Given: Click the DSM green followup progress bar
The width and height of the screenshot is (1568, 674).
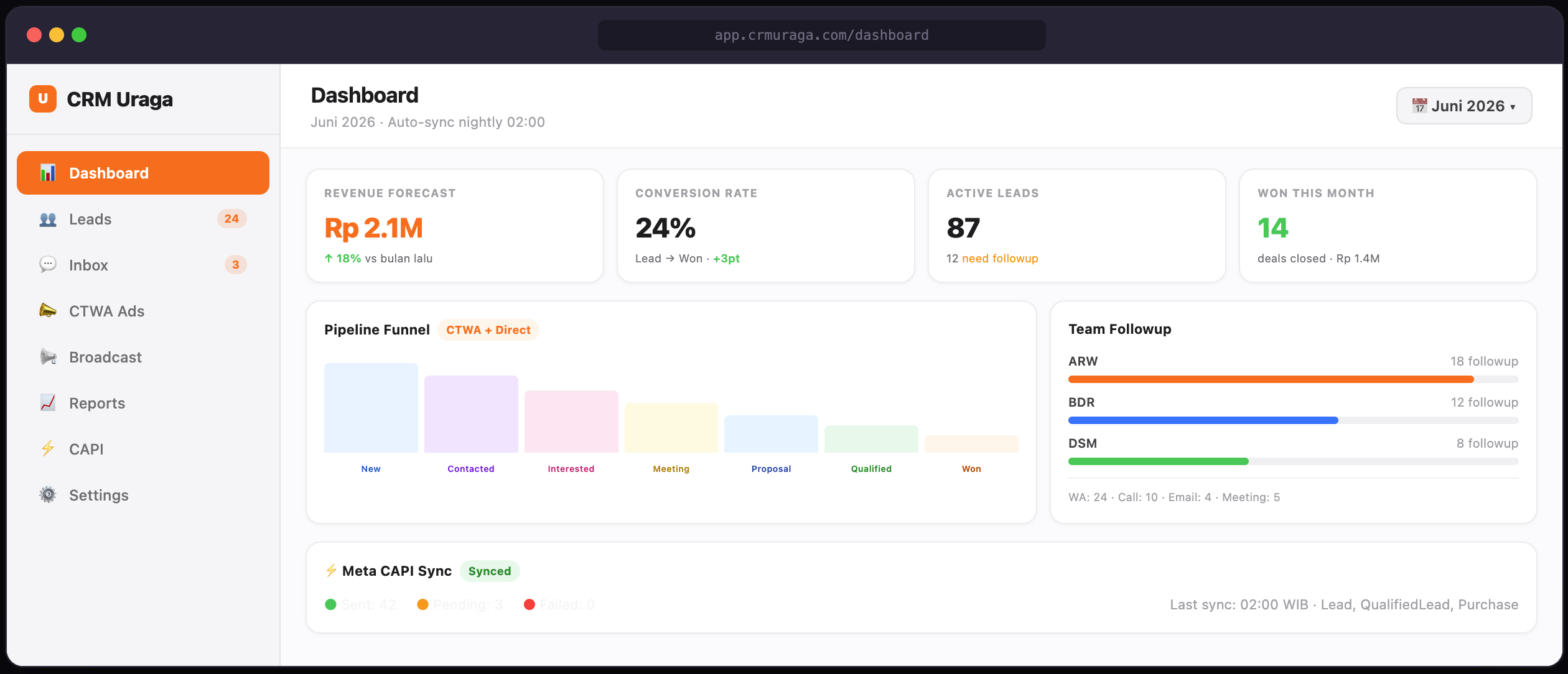Looking at the screenshot, I should [1159, 461].
